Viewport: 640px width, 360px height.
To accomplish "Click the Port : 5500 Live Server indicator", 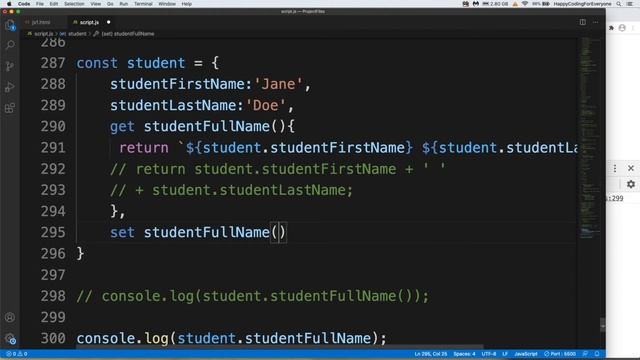I will pyautogui.click(x=560, y=354).
